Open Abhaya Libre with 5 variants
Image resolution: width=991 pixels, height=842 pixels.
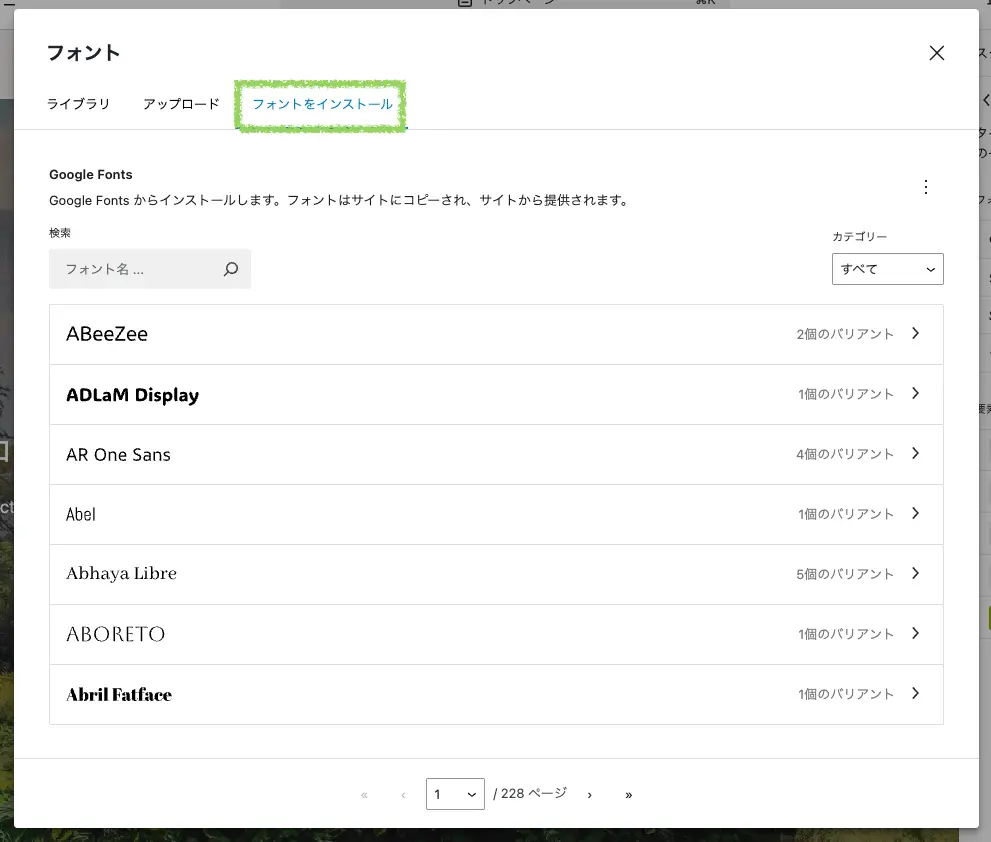point(496,574)
